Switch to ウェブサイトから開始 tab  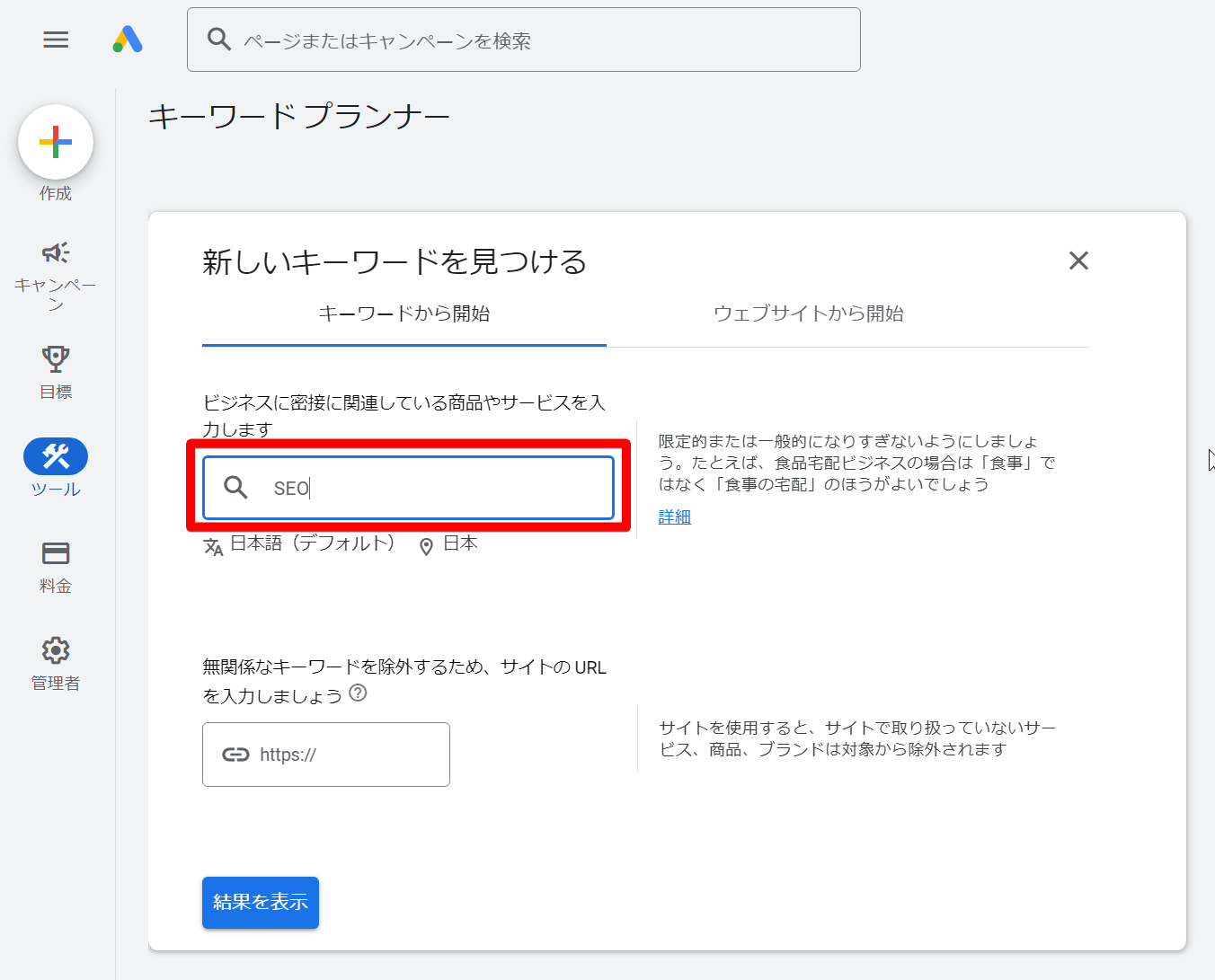coord(808,313)
